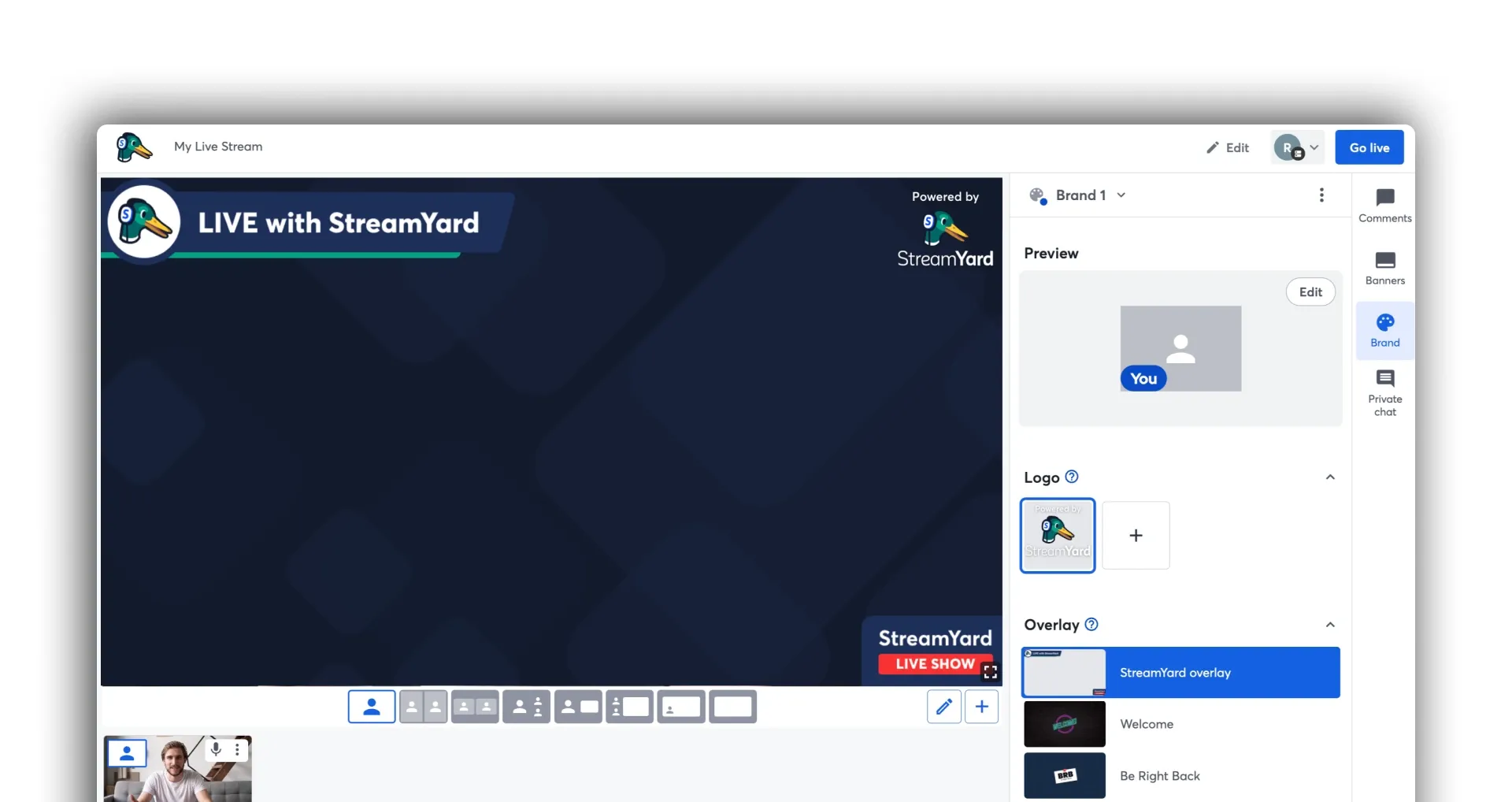
Task: Collapse the Overlay section
Action: tap(1330, 624)
